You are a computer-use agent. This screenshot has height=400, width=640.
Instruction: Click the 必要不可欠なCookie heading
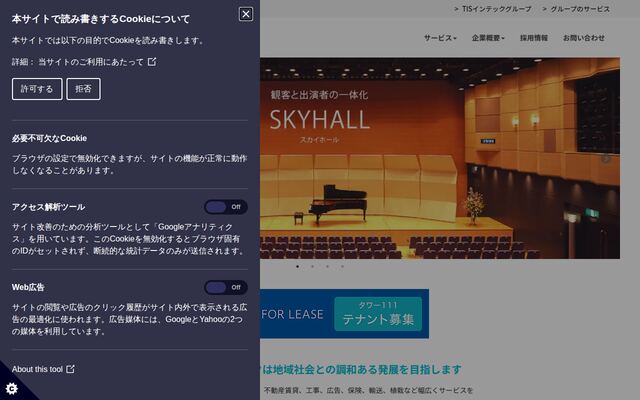click(49, 138)
